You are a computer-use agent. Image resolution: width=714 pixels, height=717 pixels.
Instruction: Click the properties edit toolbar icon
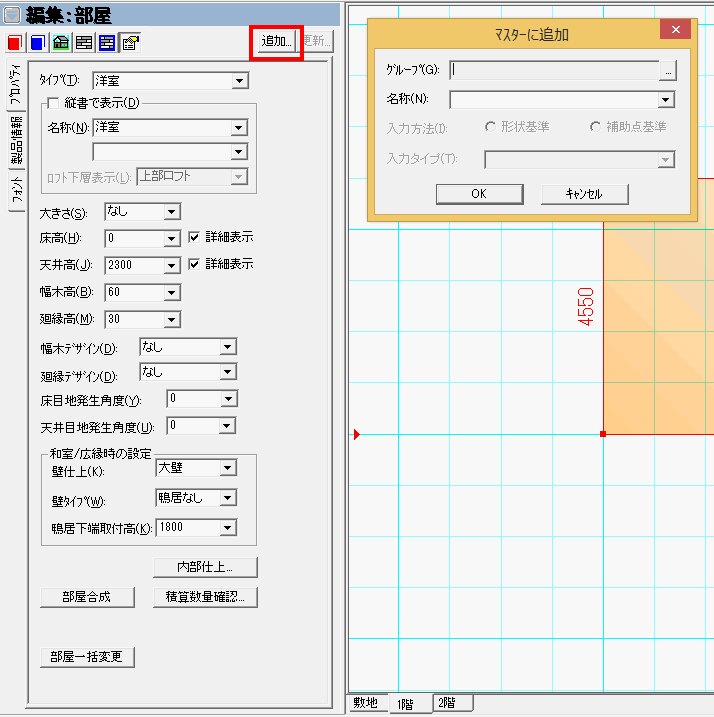tap(130, 43)
